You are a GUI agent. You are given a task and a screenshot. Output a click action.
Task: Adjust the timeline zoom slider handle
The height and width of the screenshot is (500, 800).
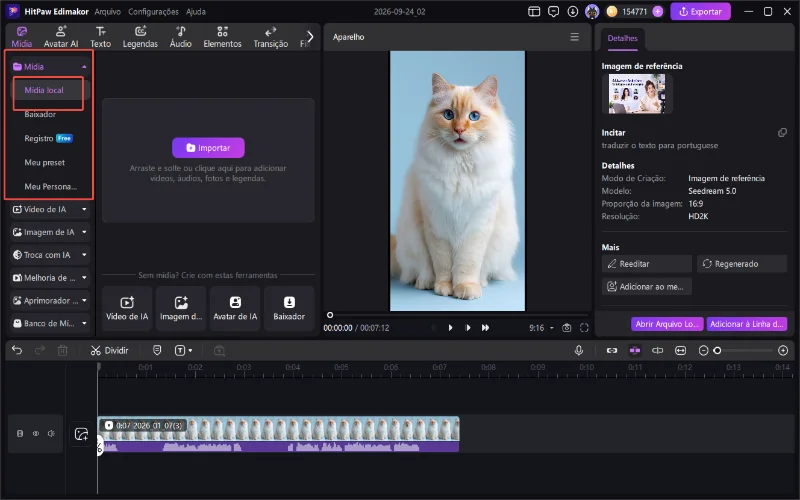[717, 351]
